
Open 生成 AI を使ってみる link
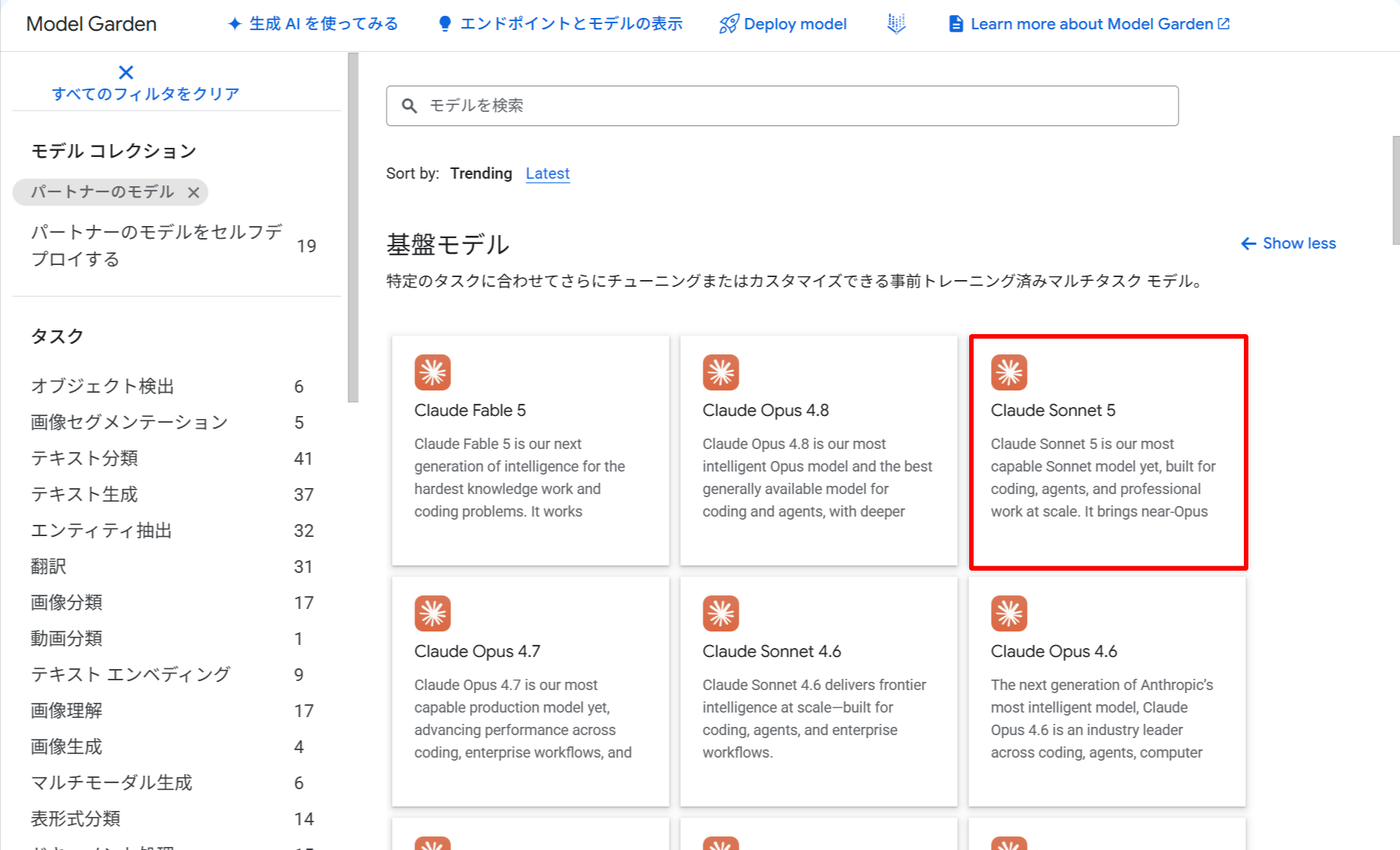324,24
